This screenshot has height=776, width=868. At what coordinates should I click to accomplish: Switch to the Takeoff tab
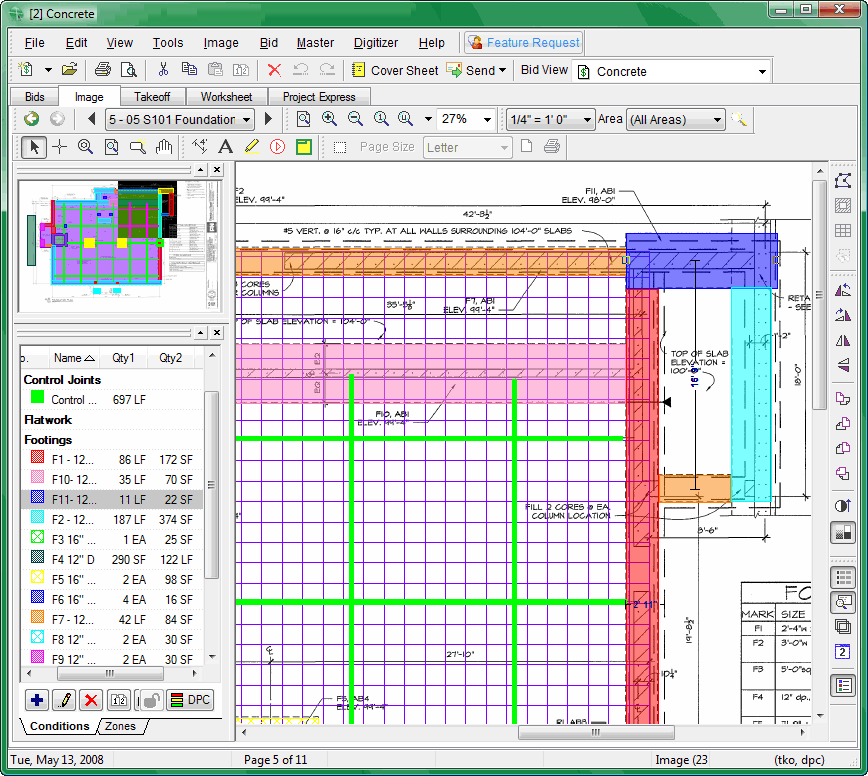[152, 97]
